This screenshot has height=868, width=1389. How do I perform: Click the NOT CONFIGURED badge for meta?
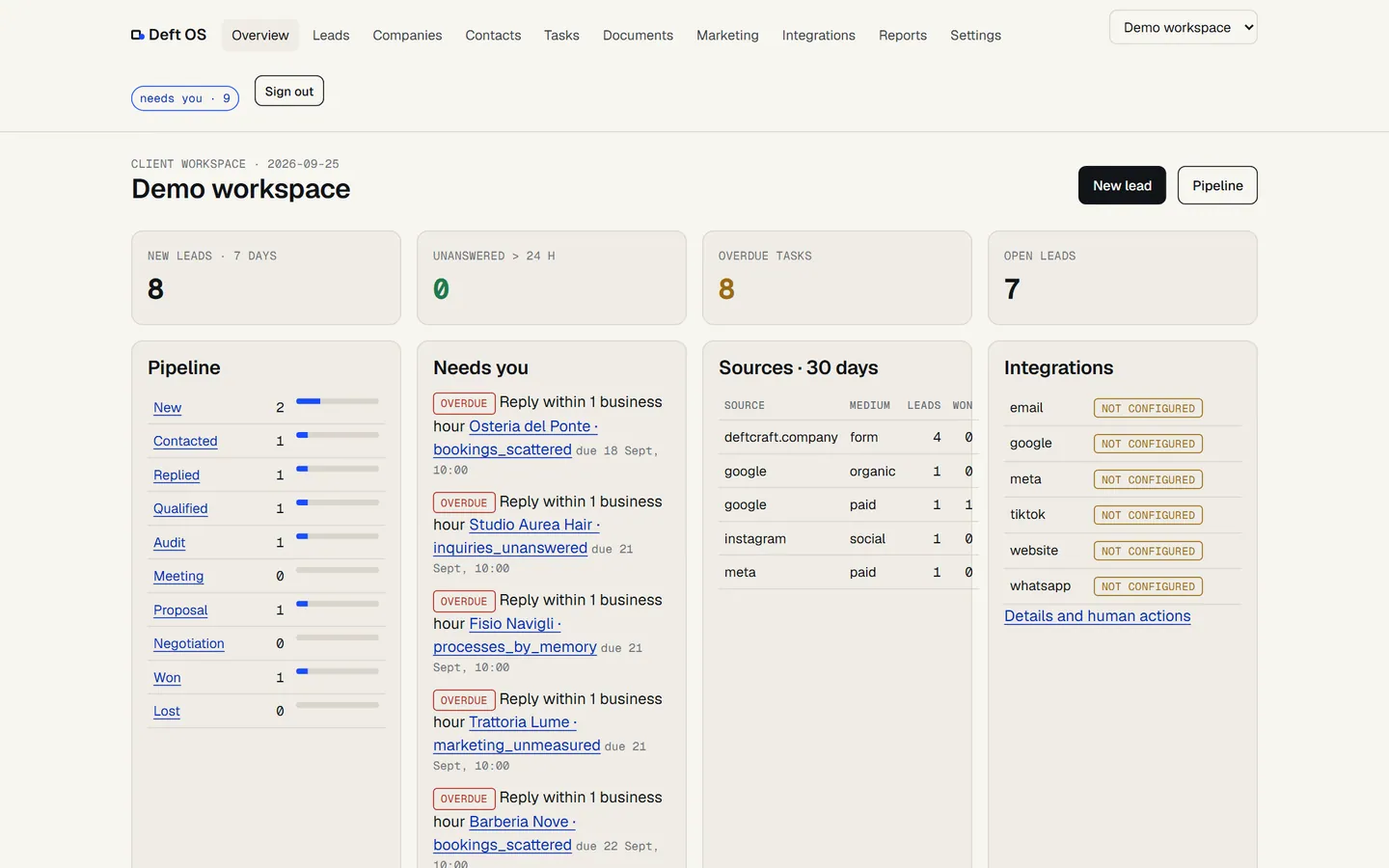click(x=1148, y=479)
